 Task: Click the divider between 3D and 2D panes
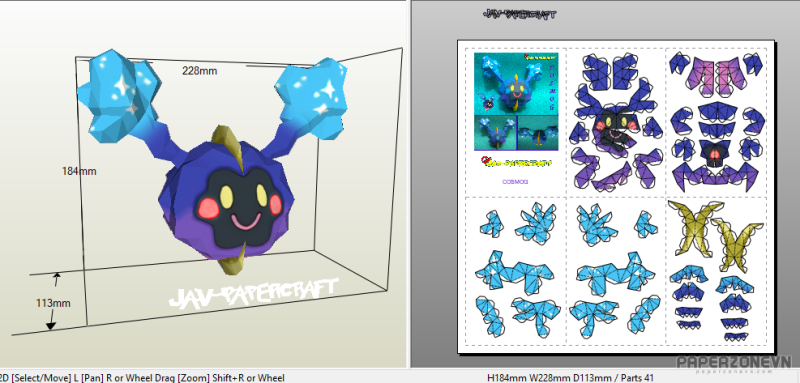409,184
